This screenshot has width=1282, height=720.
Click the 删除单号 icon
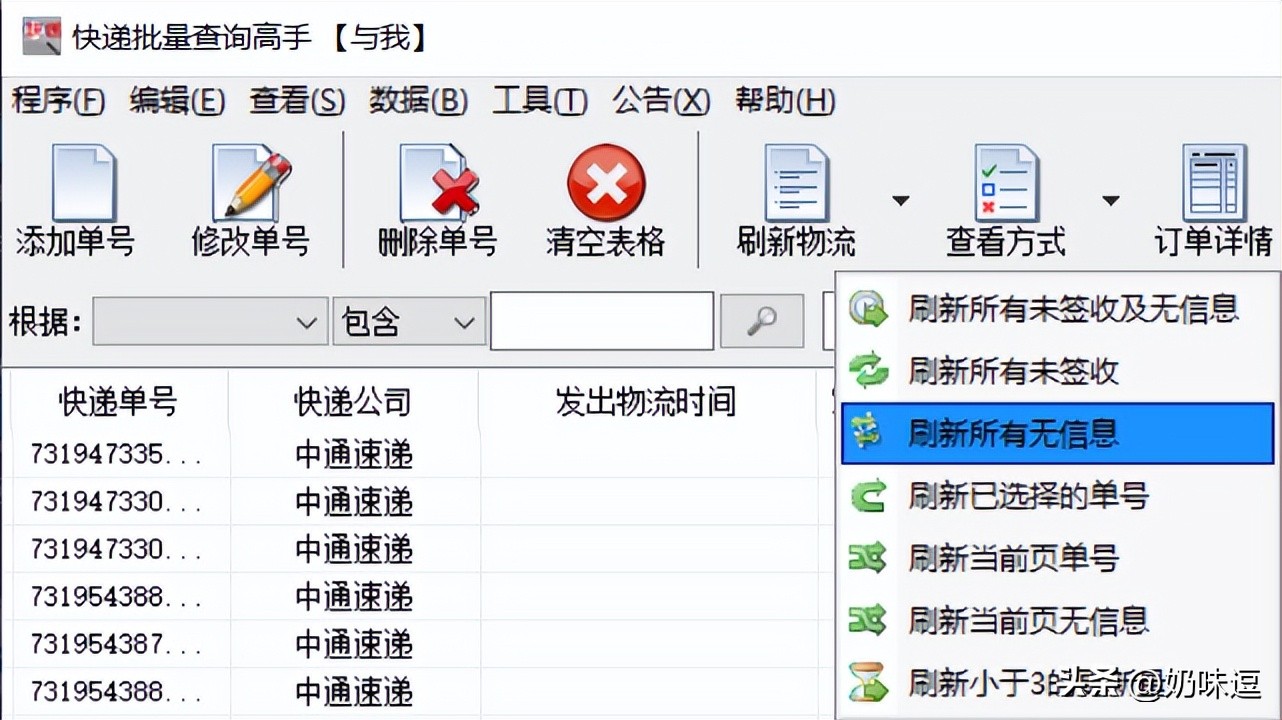(438, 183)
